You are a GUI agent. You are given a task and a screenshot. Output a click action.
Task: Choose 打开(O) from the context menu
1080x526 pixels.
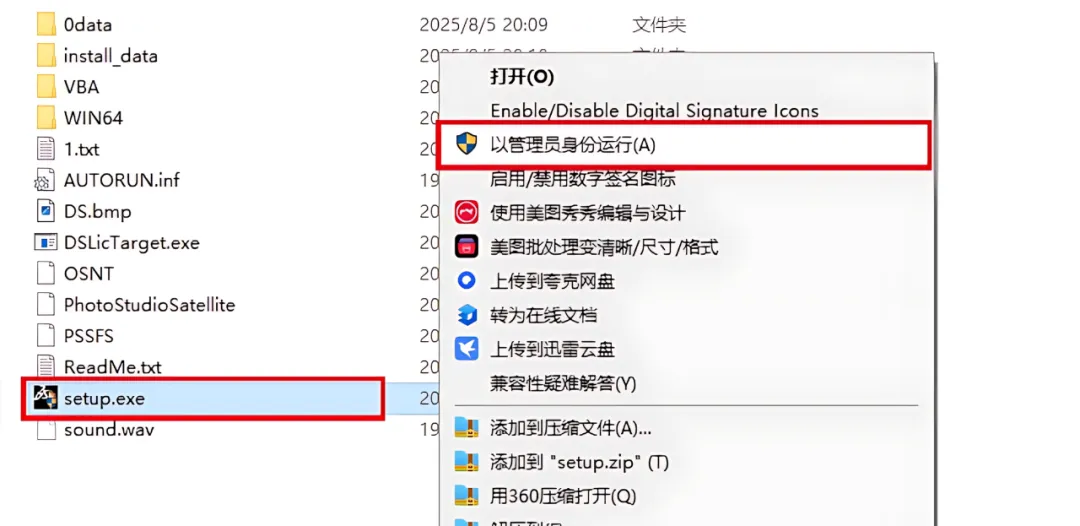click(521, 76)
